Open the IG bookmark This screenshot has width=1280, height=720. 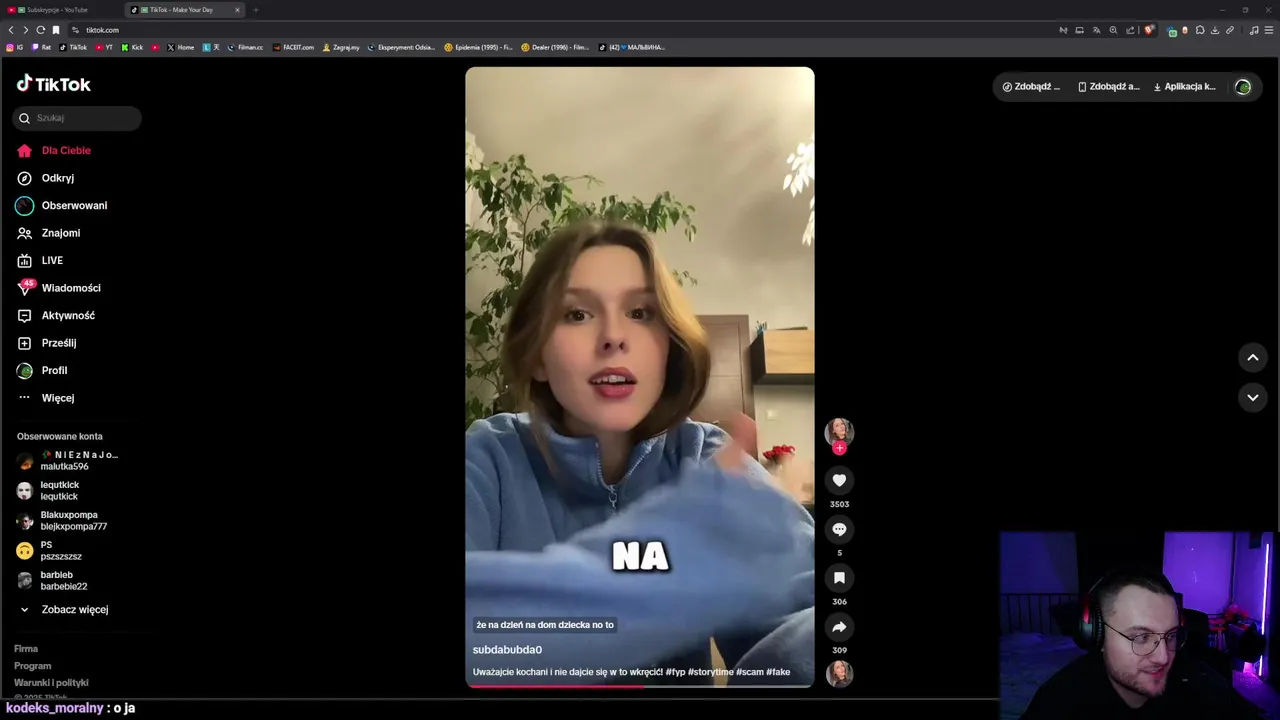[15, 47]
